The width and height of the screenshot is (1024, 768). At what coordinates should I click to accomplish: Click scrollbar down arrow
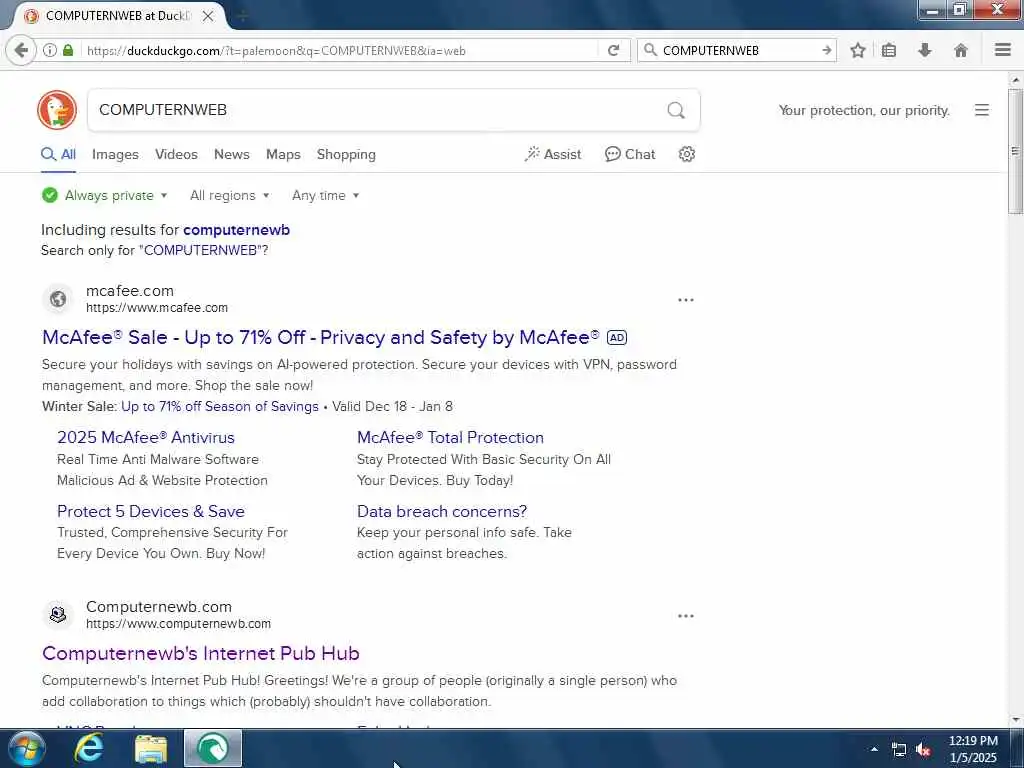pyautogui.click(x=1016, y=720)
